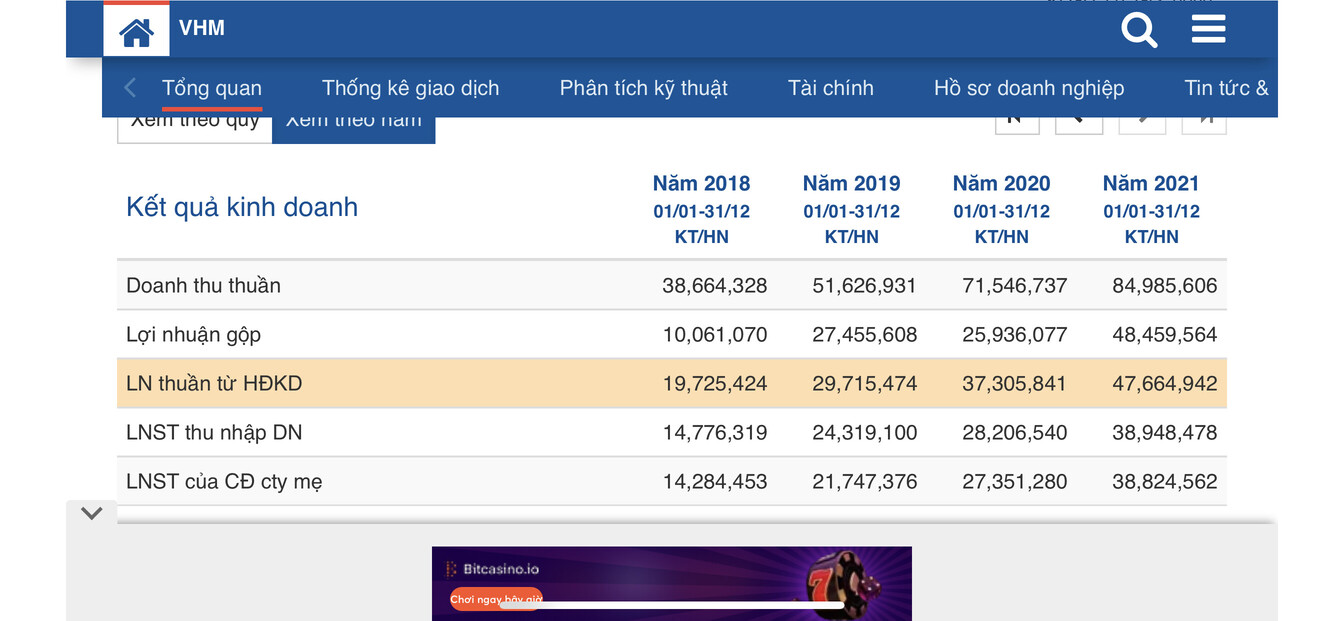Go to the home page icon
The image size is (1344, 621).
pos(136,32)
